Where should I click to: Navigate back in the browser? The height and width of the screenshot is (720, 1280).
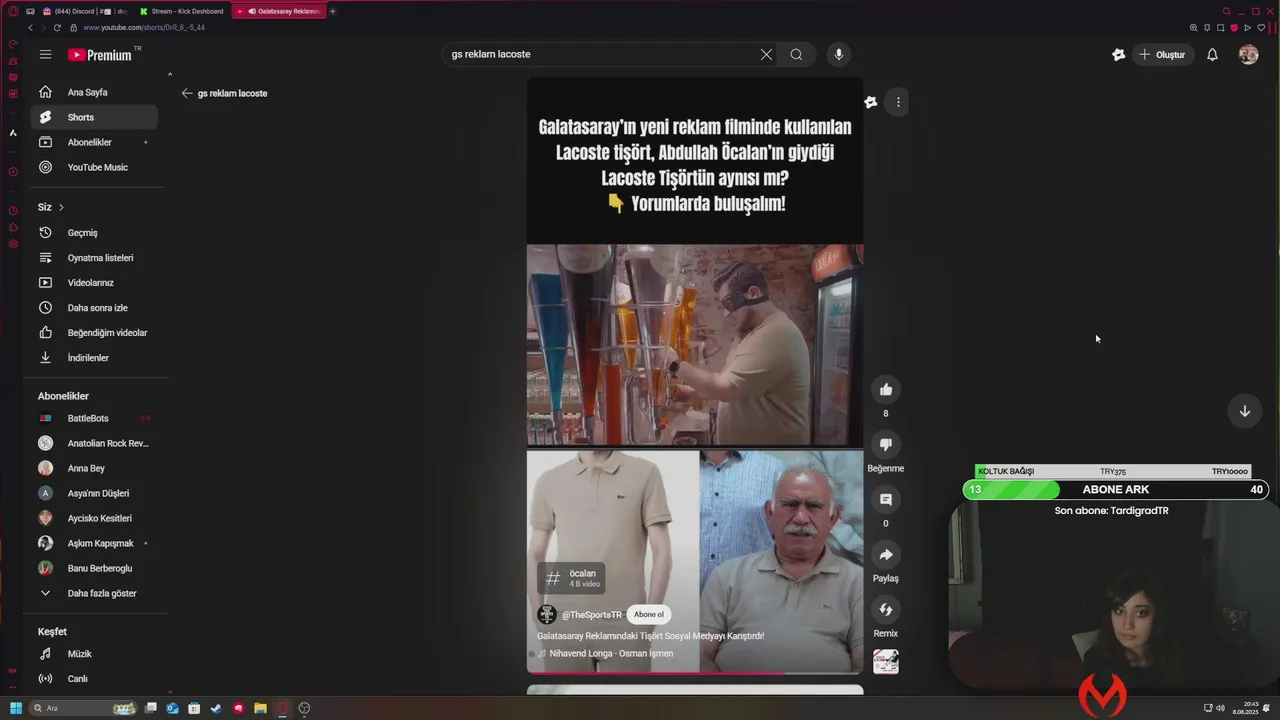coord(30,28)
